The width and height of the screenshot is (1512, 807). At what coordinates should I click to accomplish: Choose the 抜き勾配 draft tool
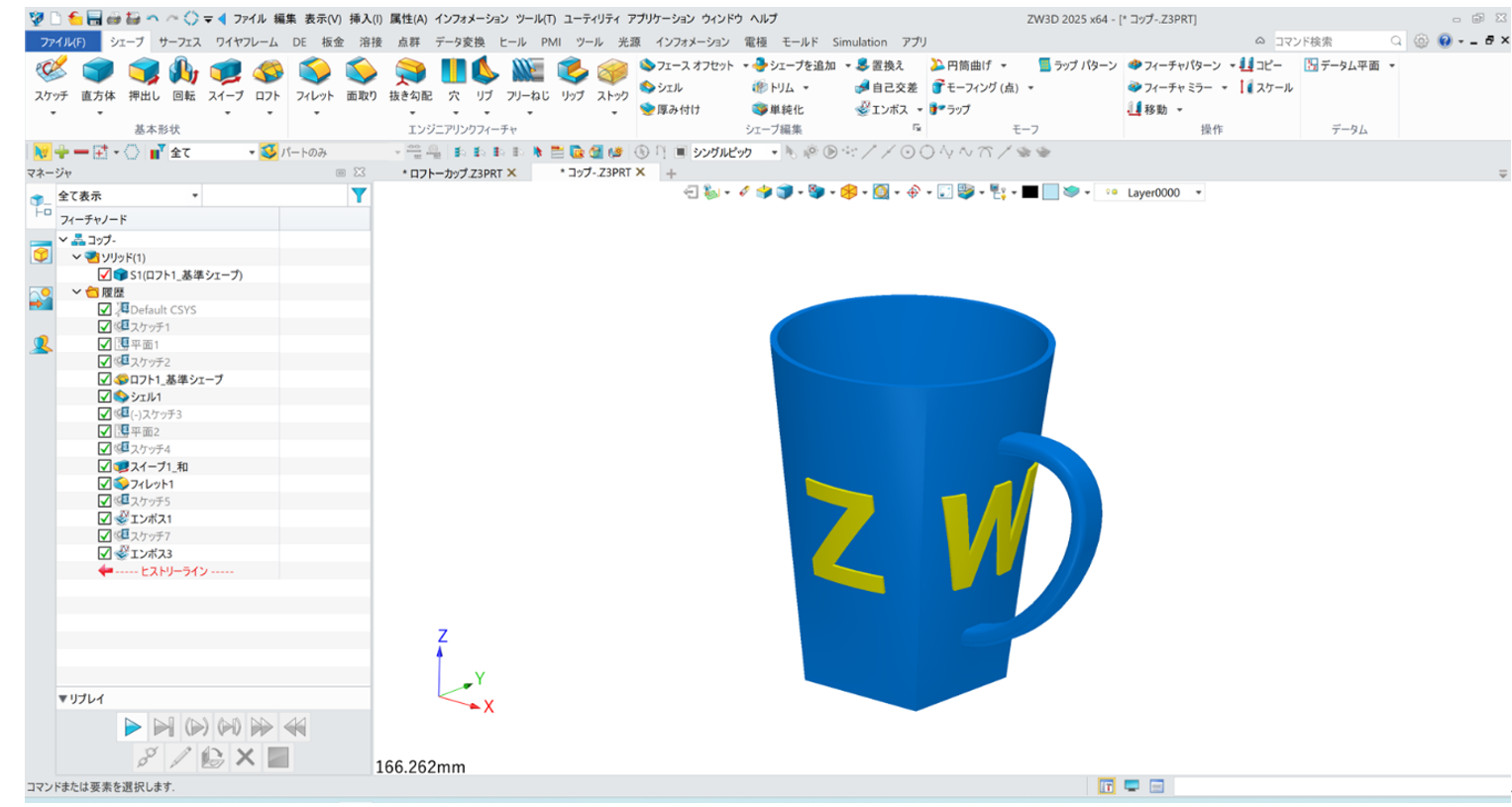click(x=410, y=79)
